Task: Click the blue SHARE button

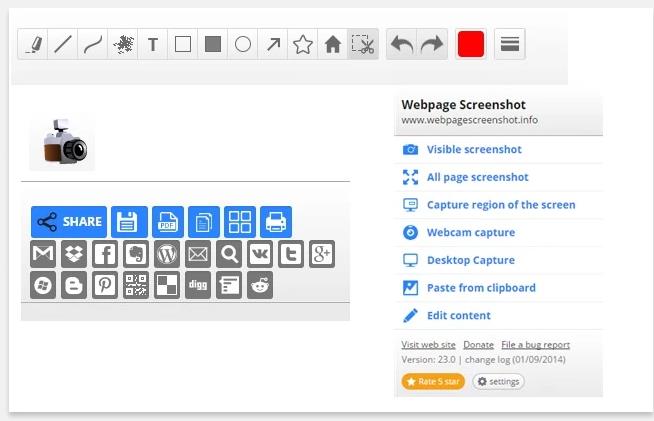Action: tap(69, 222)
